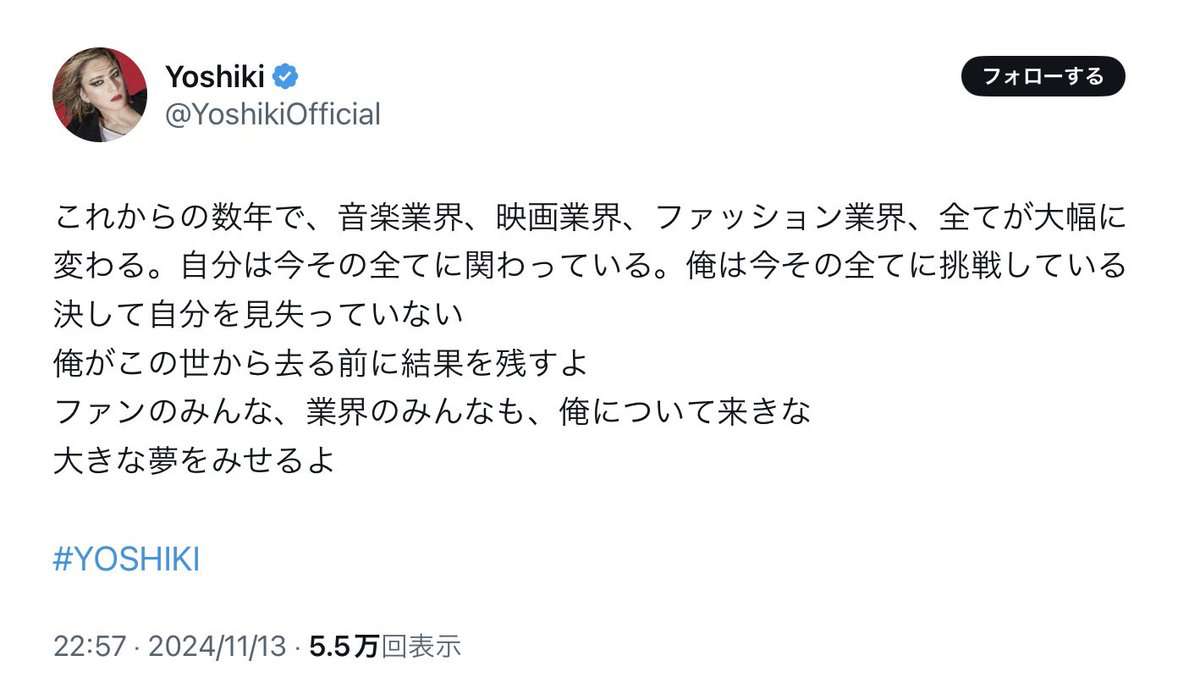This screenshot has width=1200, height=683.
Task: Click the @YoshikiOfficial username handle
Action: tap(270, 114)
